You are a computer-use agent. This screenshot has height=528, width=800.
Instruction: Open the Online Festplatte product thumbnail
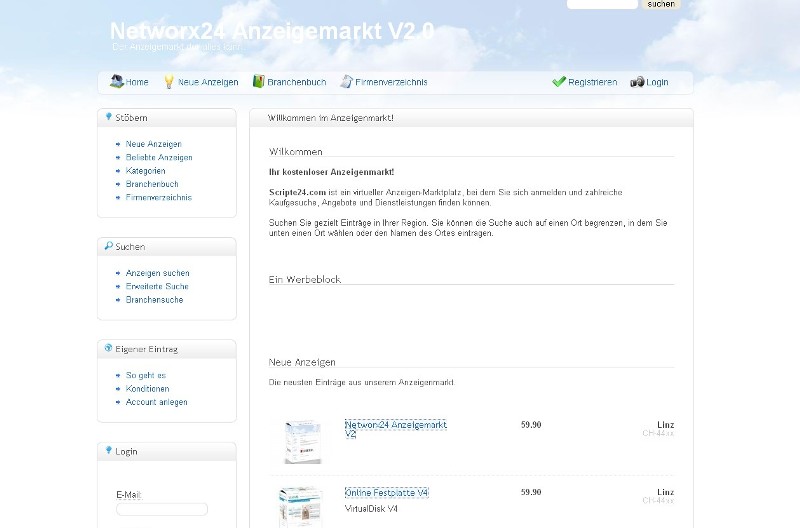(x=301, y=505)
